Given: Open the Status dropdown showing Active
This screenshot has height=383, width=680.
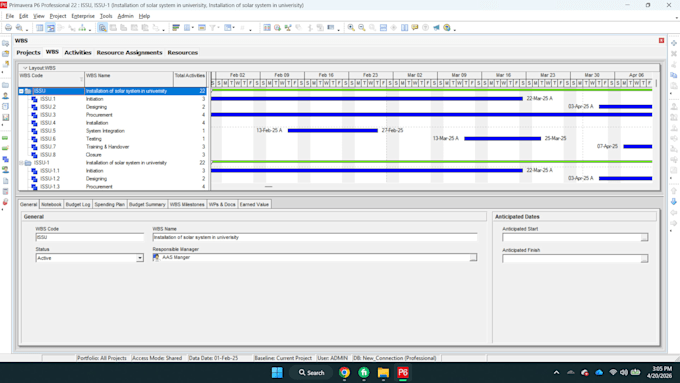Looking at the screenshot, I should [x=140, y=258].
